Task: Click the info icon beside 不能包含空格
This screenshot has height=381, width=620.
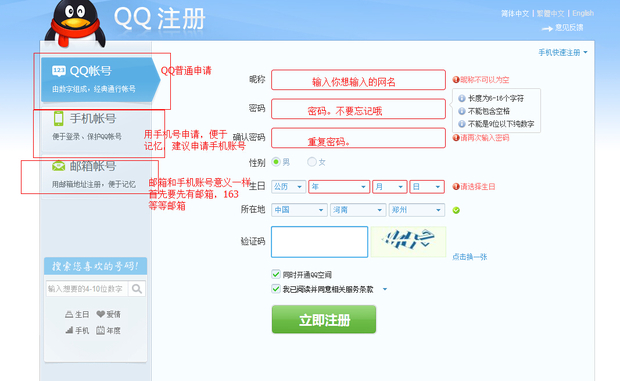Action: (461, 111)
